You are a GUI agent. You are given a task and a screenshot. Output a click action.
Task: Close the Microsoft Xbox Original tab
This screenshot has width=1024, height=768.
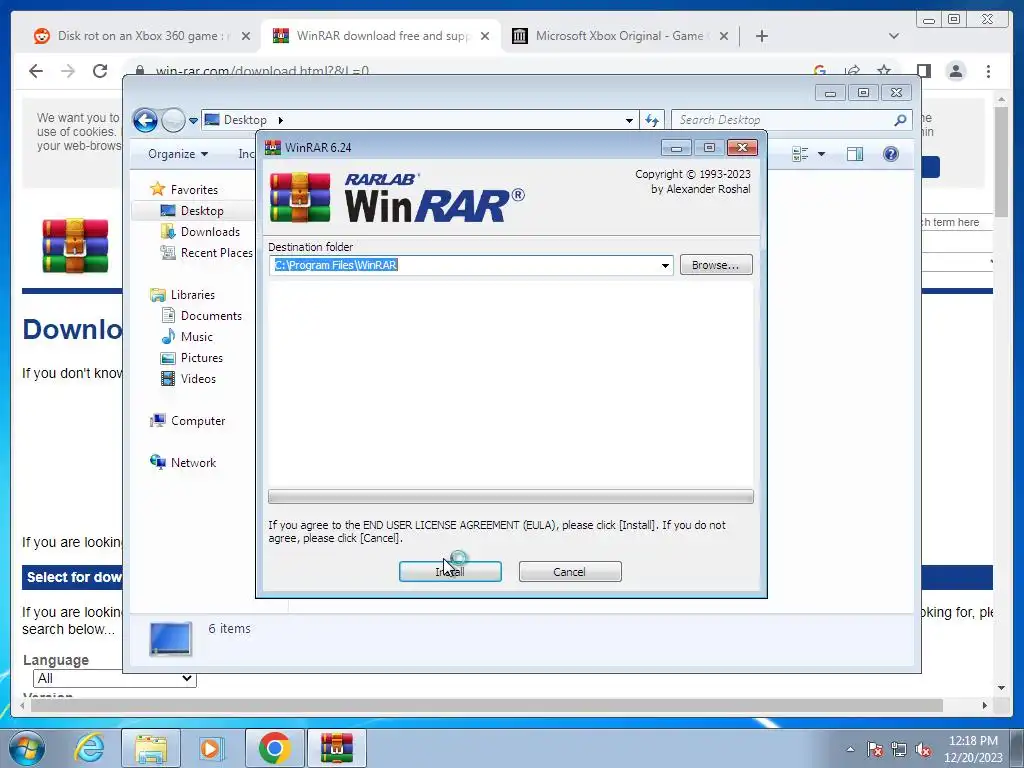coord(724,36)
